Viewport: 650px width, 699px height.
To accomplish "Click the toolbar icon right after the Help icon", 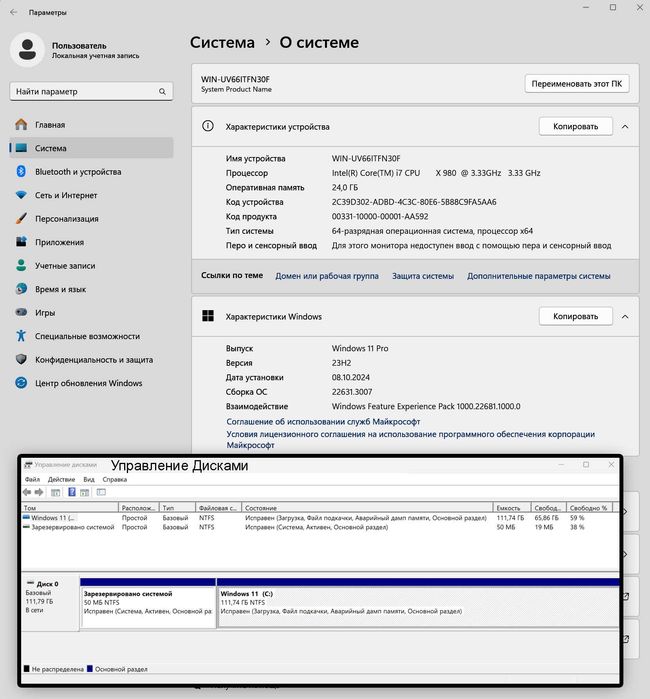I will point(84,492).
